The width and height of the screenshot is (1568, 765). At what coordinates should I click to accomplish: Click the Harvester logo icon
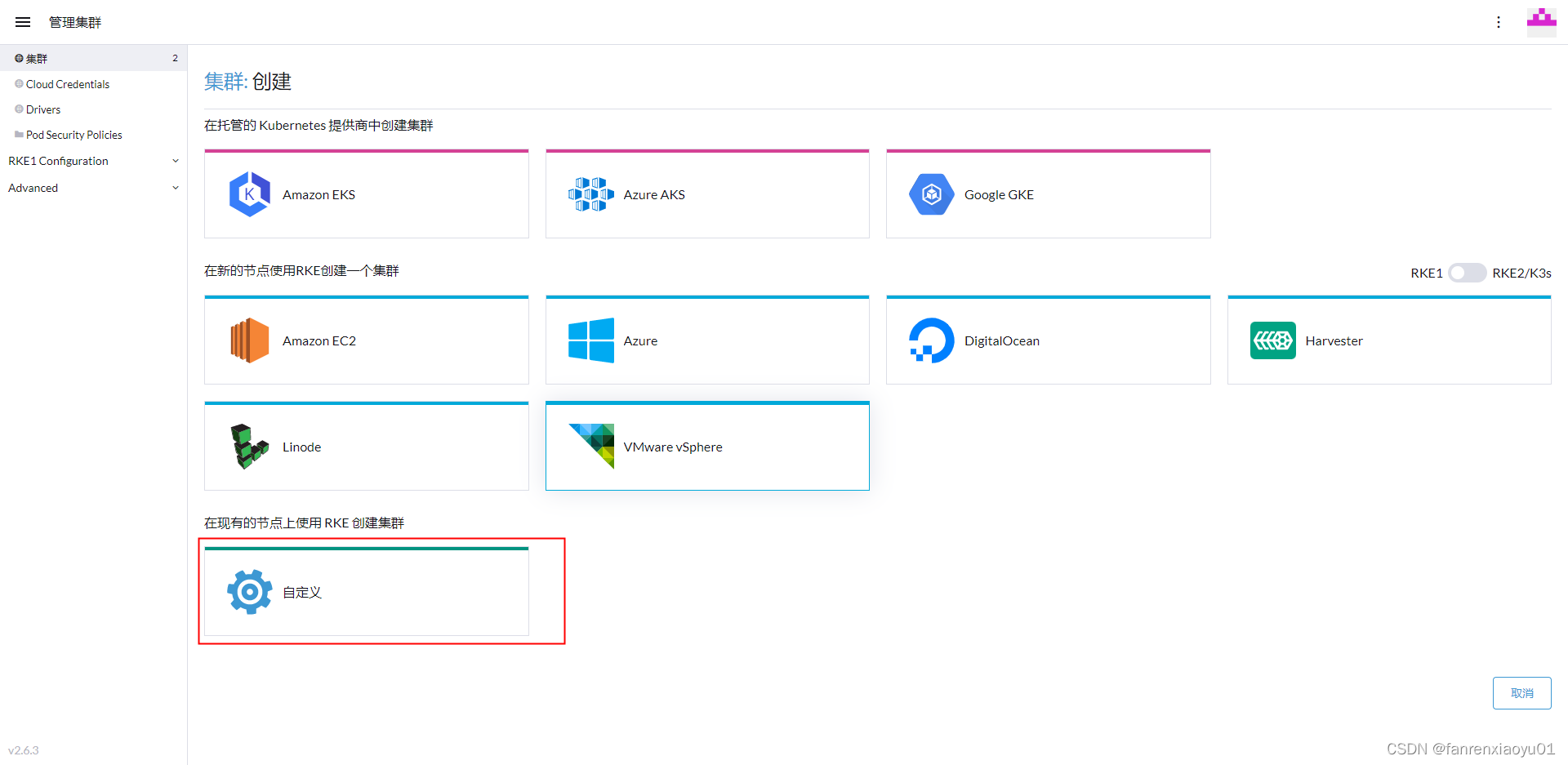(x=1273, y=340)
